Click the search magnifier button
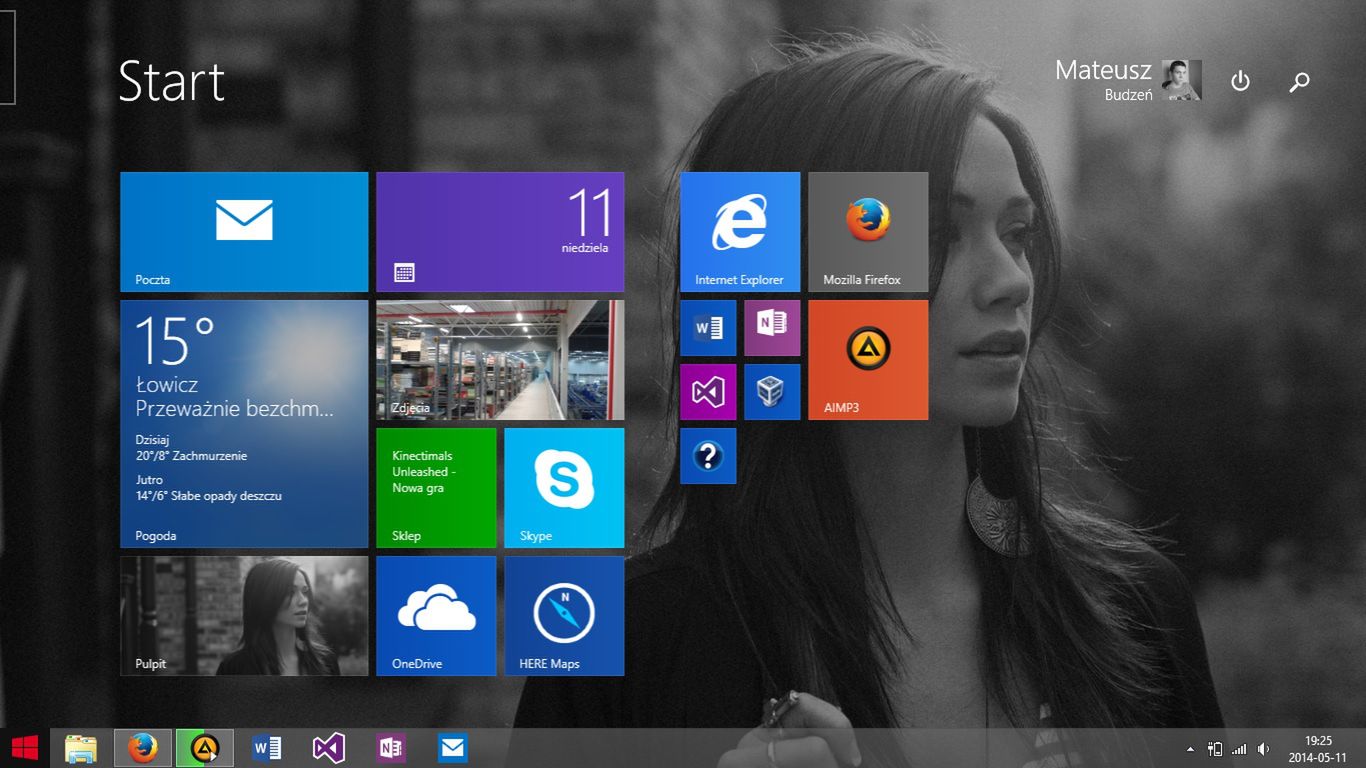The image size is (1366, 768). click(x=1299, y=82)
